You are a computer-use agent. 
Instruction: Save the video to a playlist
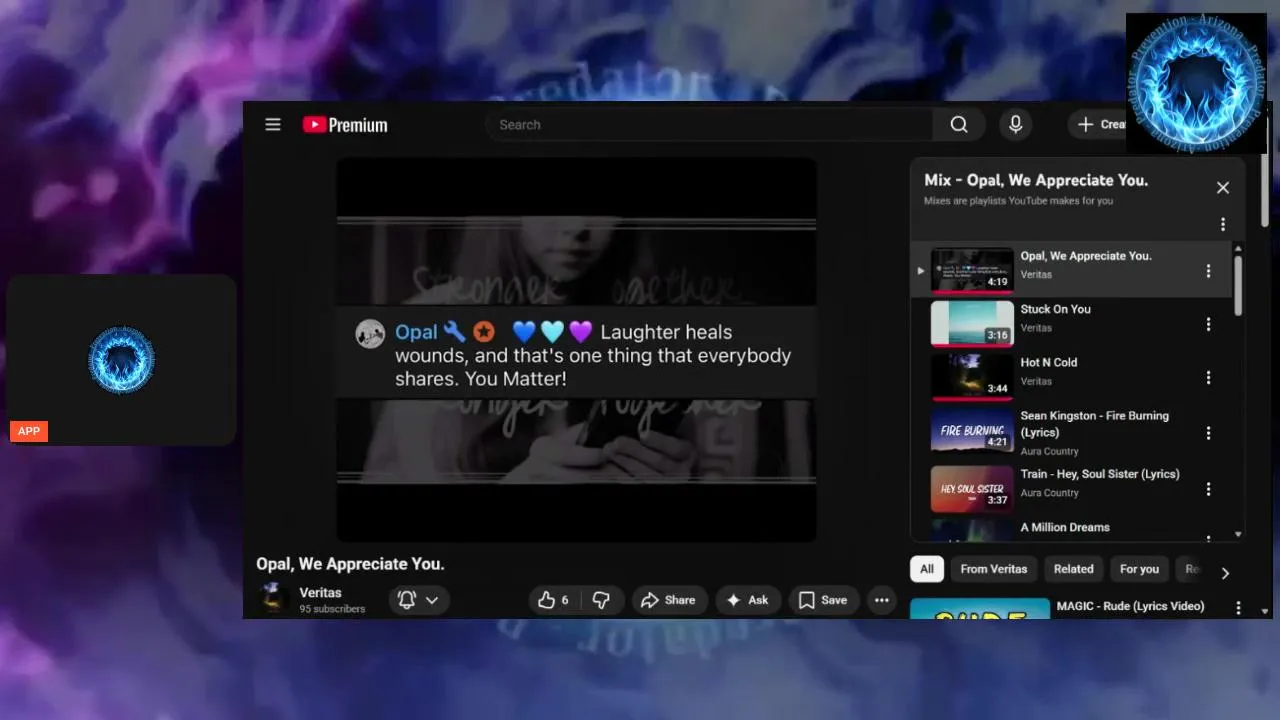(823, 600)
